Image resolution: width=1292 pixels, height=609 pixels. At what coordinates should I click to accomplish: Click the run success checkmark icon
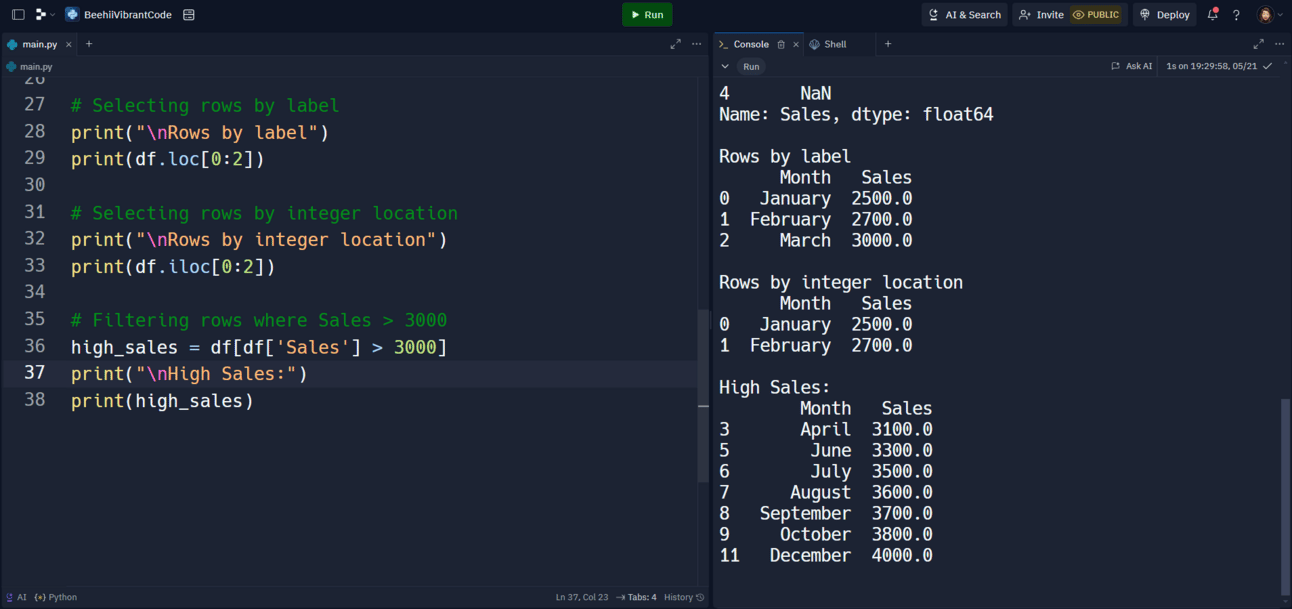(1268, 66)
